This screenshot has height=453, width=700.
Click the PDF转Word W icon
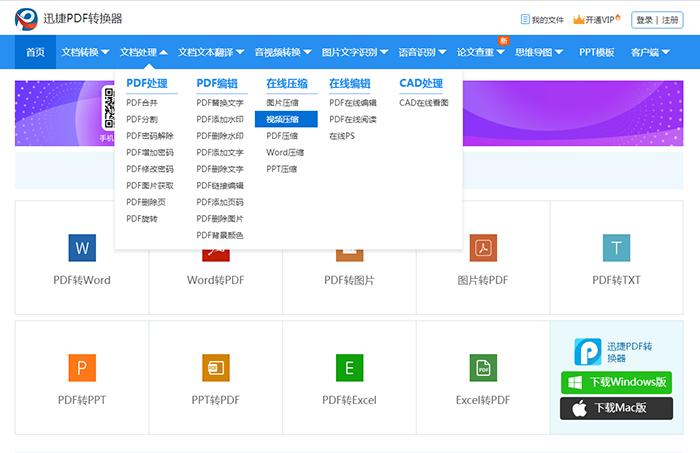pos(82,248)
